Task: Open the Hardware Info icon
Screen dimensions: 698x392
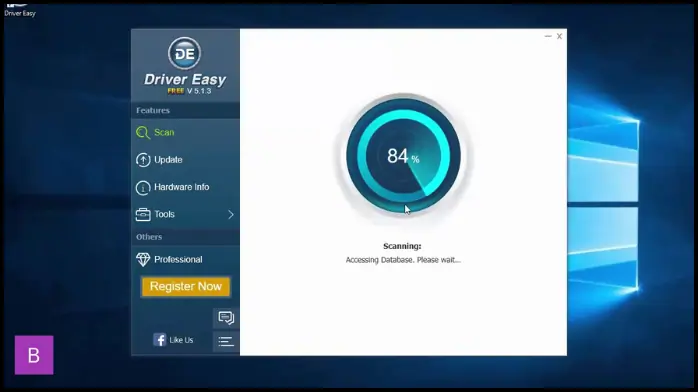Action: [x=143, y=187]
